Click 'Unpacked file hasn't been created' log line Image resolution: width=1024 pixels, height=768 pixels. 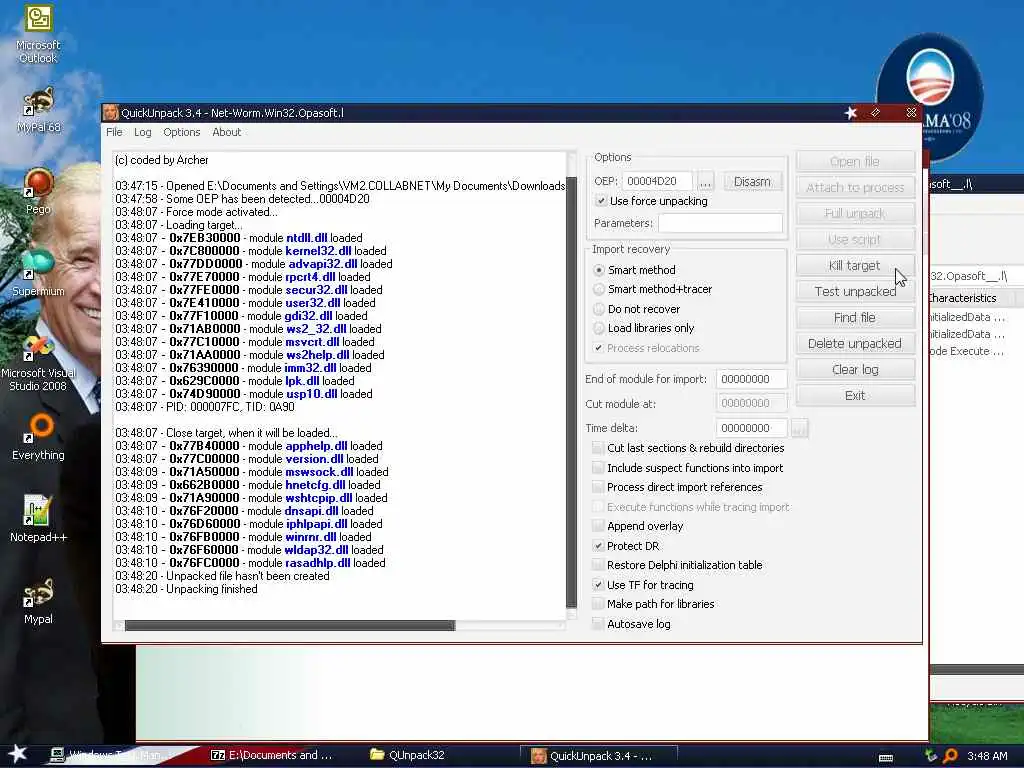[223, 576]
